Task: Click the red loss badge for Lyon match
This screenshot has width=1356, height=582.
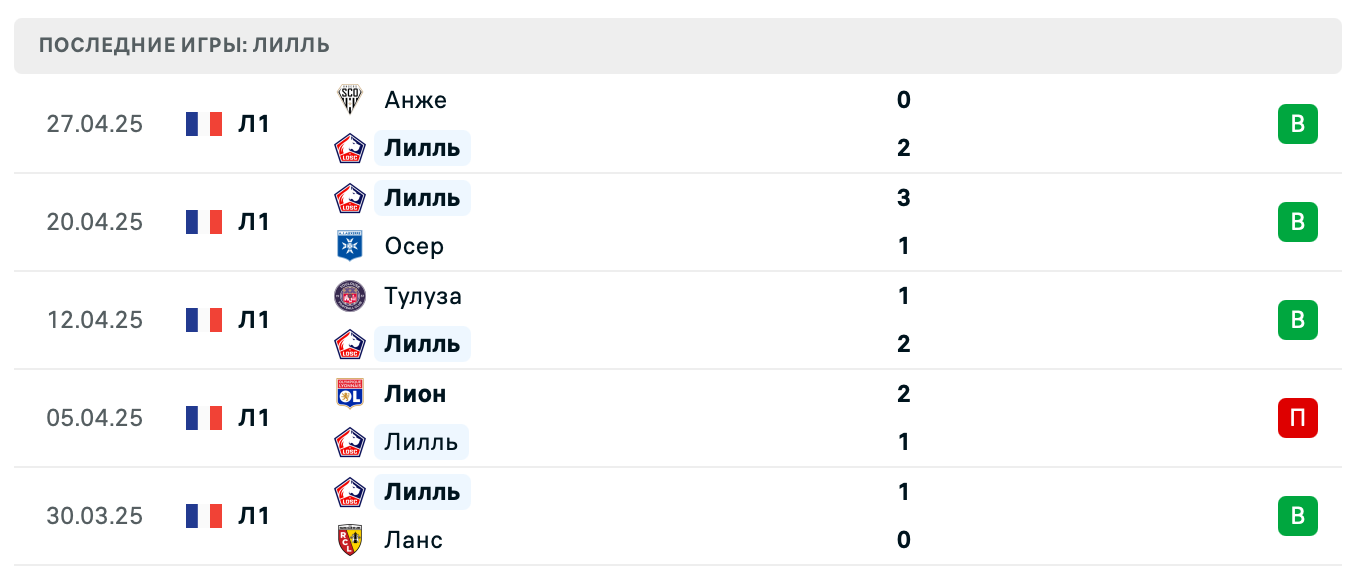Action: click(1297, 418)
